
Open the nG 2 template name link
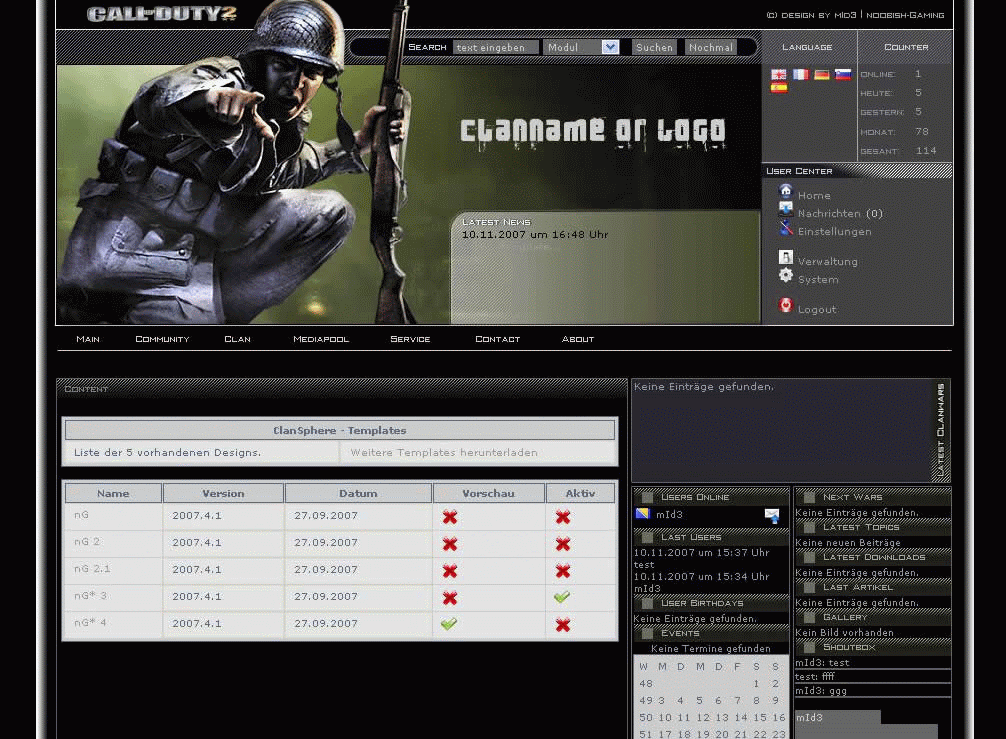tap(87, 541)
